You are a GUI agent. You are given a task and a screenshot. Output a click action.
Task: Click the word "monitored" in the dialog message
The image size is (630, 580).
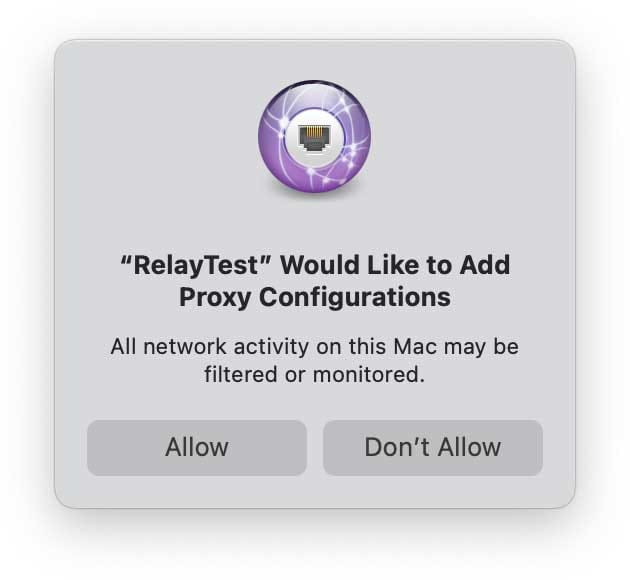pyautogui.click(x=365, y=374)
